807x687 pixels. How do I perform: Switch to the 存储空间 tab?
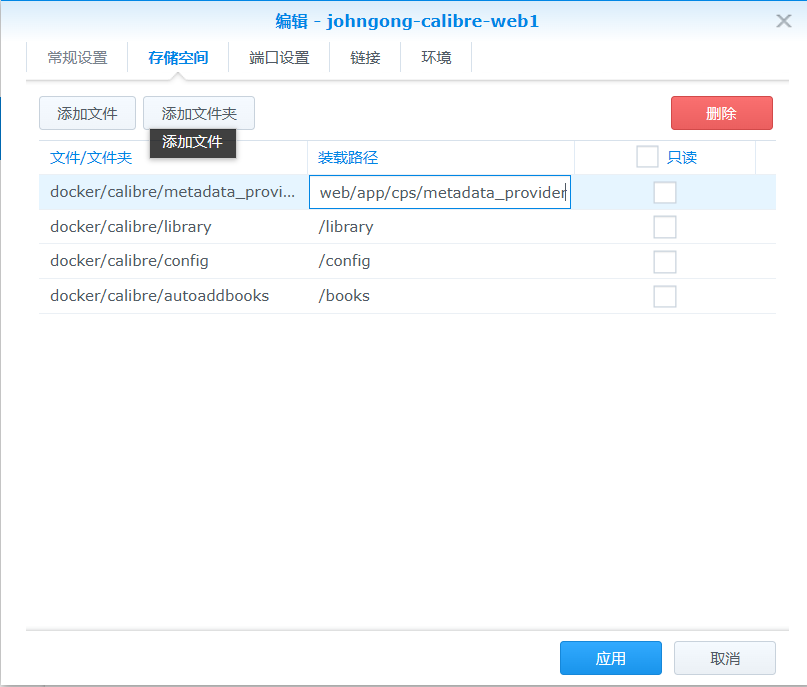(x=178, y=58)
